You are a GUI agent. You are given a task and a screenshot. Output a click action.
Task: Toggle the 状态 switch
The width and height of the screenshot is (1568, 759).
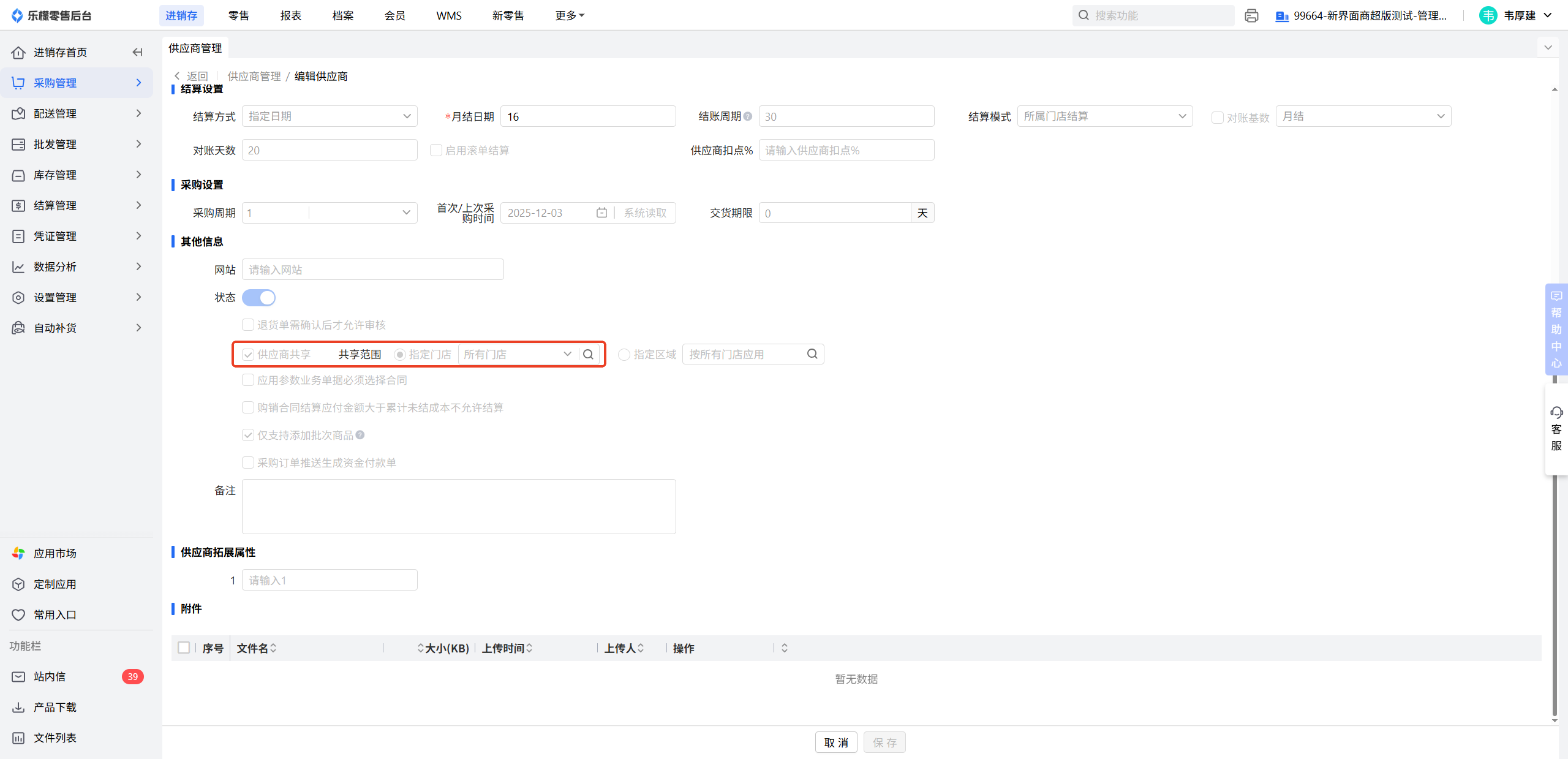point(258,298)
